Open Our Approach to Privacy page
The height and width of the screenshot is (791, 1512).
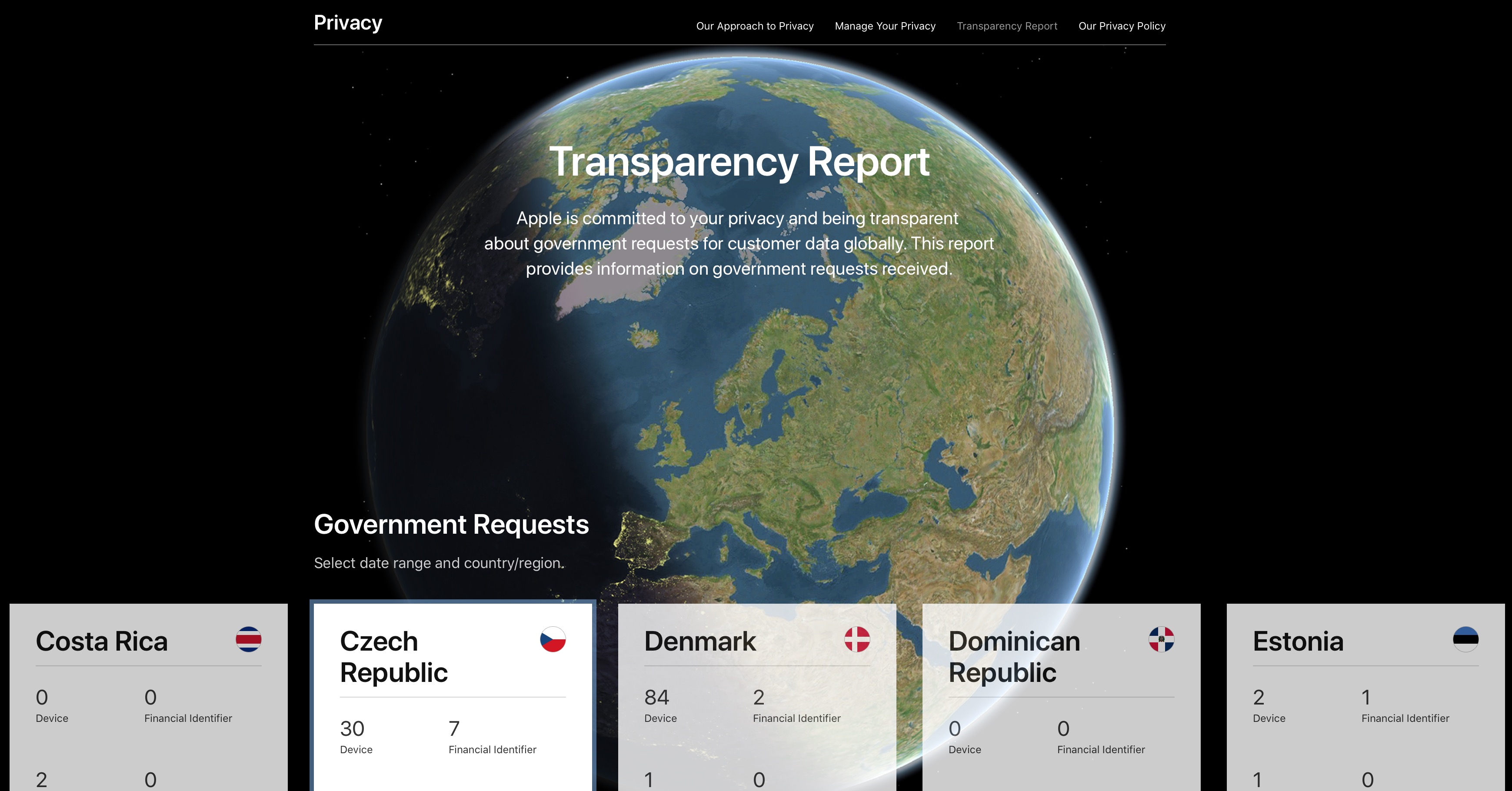pos(754,26)
